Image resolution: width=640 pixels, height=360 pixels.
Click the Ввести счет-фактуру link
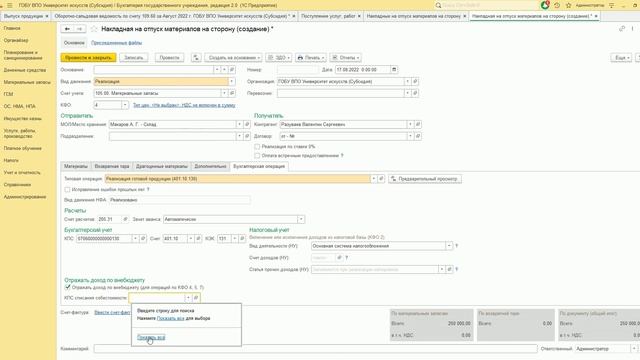tap(113, 313)
